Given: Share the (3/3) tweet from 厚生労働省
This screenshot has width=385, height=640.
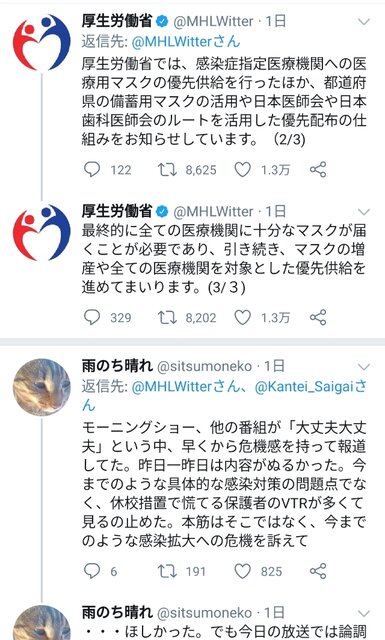Looking at the screenshot, I should 318,317.
